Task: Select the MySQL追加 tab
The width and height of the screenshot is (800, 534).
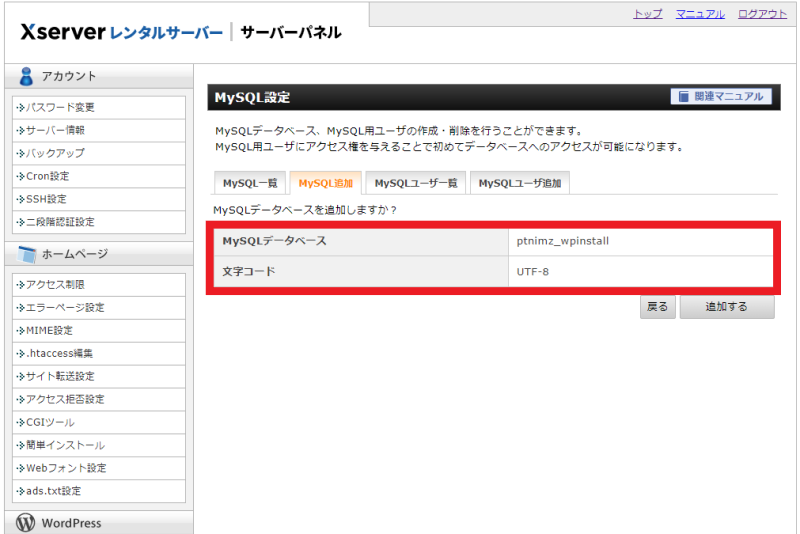Action: click(x=326, y=183)
